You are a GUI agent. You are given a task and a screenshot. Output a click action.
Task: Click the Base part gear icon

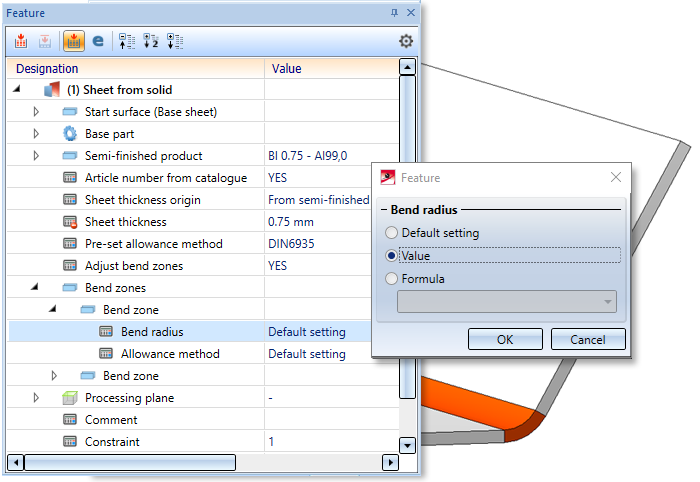tap(70, 133)
